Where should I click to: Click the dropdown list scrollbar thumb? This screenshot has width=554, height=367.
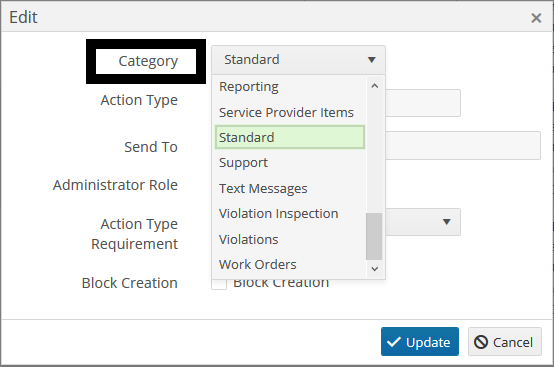pos(374,236)
